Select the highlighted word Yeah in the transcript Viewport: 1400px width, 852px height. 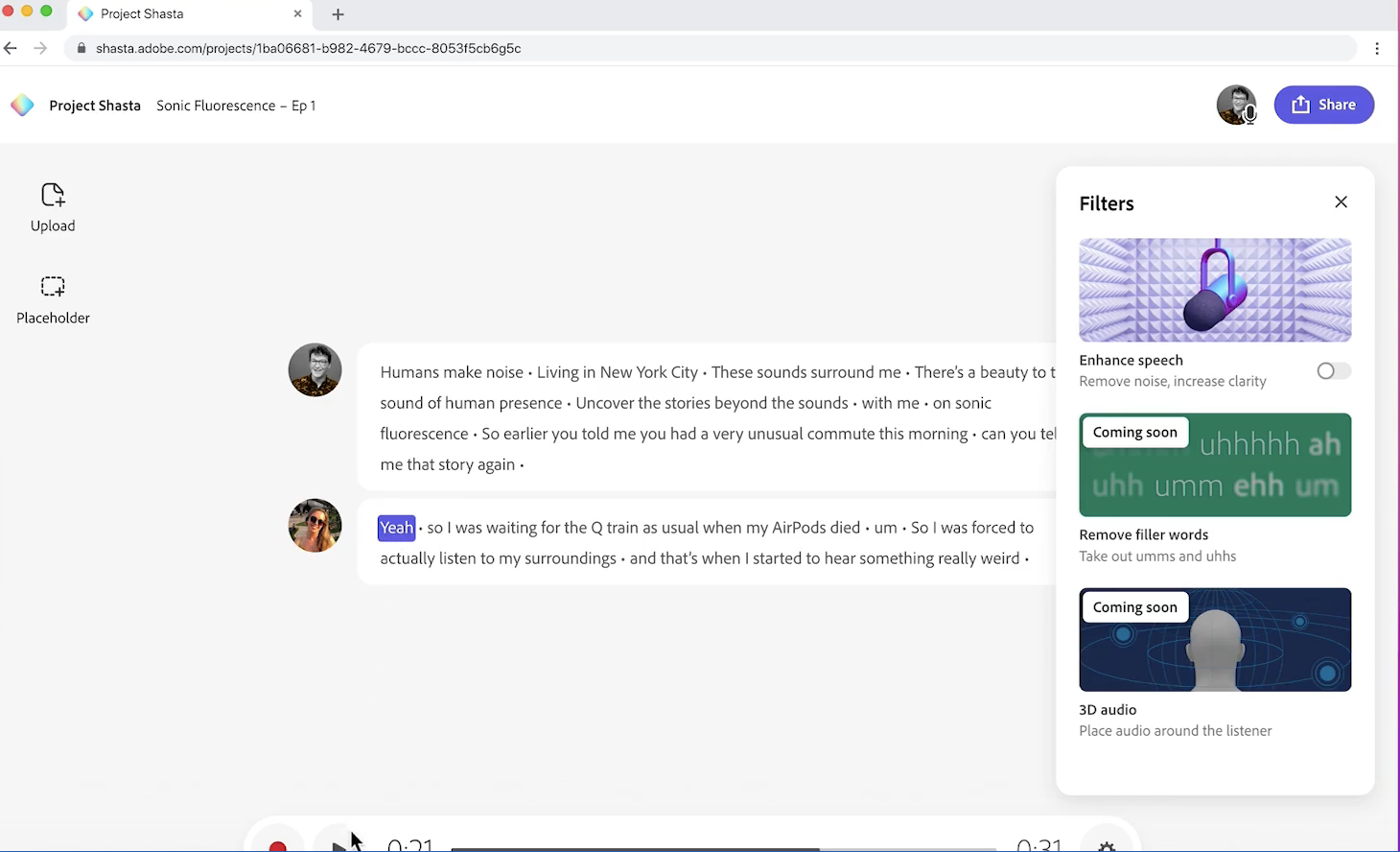click(x=396, y=527)
